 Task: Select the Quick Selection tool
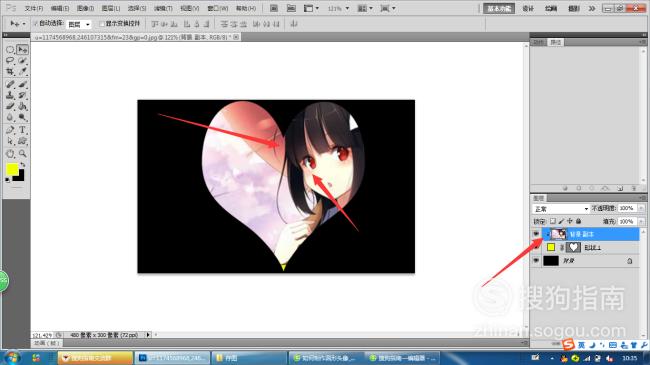point(22,61)
